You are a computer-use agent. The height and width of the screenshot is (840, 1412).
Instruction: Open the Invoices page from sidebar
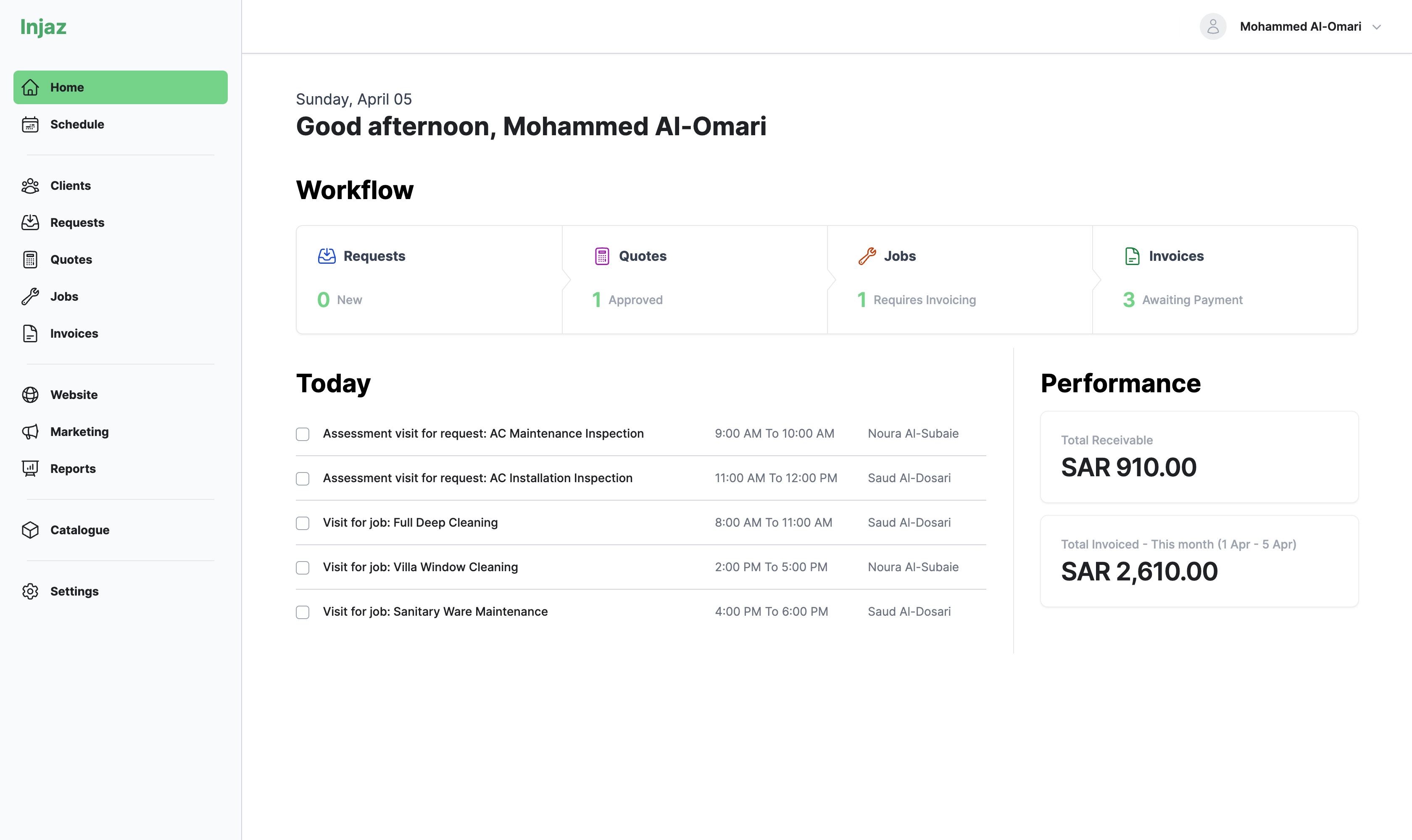(74, 333)
